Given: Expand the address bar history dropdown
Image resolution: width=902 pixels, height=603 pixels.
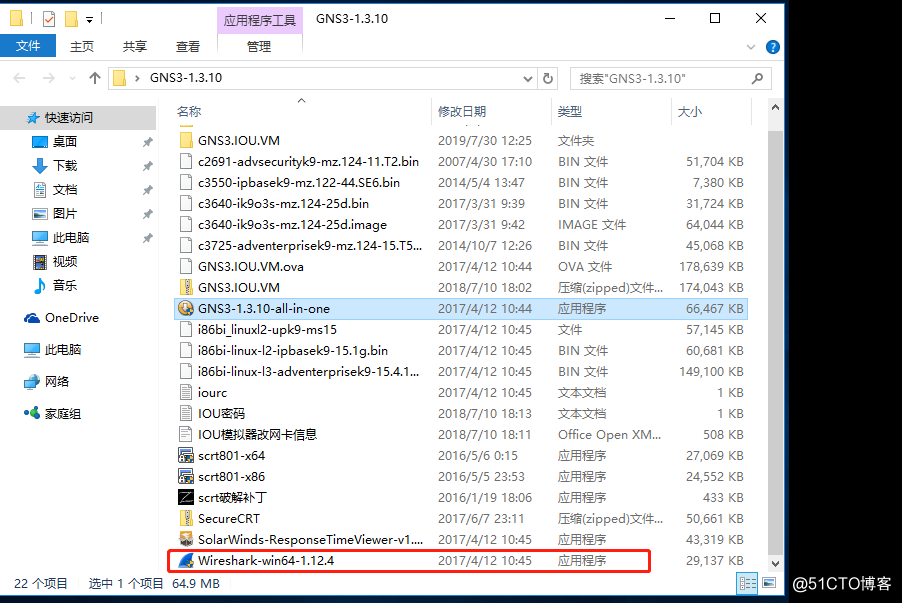Looking at the screenshot, I should [528, 79].
